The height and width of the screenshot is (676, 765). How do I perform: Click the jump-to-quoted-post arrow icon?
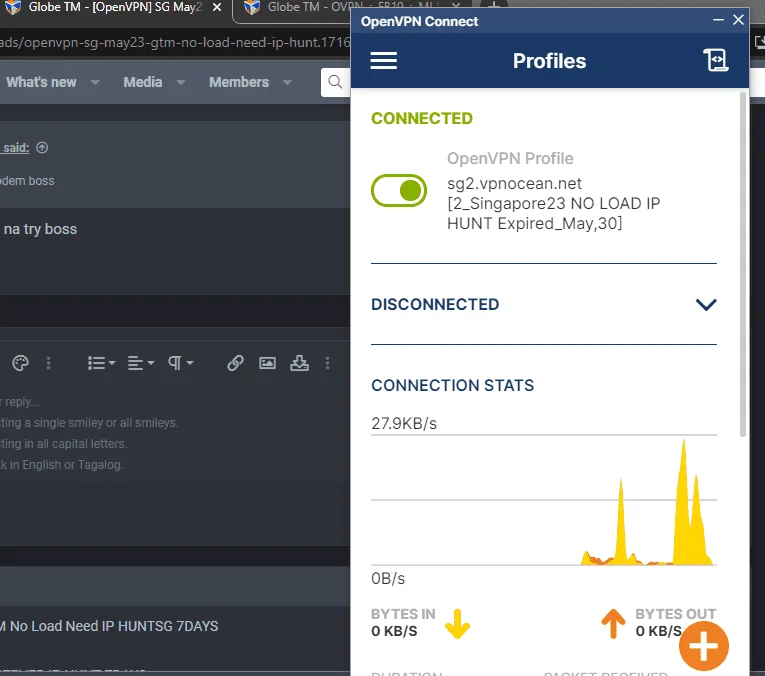point(42,147)
